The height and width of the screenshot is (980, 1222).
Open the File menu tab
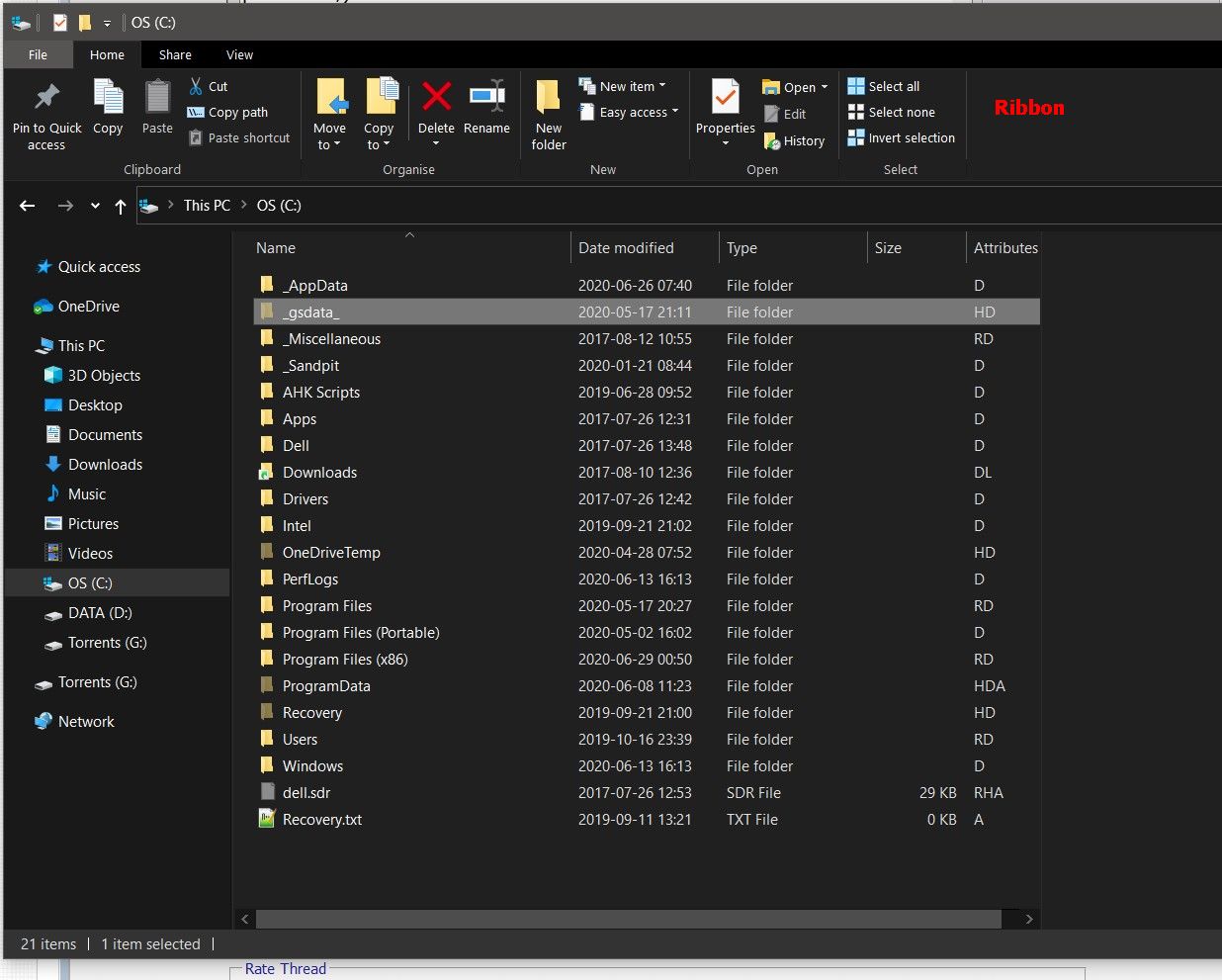[38, 55]
